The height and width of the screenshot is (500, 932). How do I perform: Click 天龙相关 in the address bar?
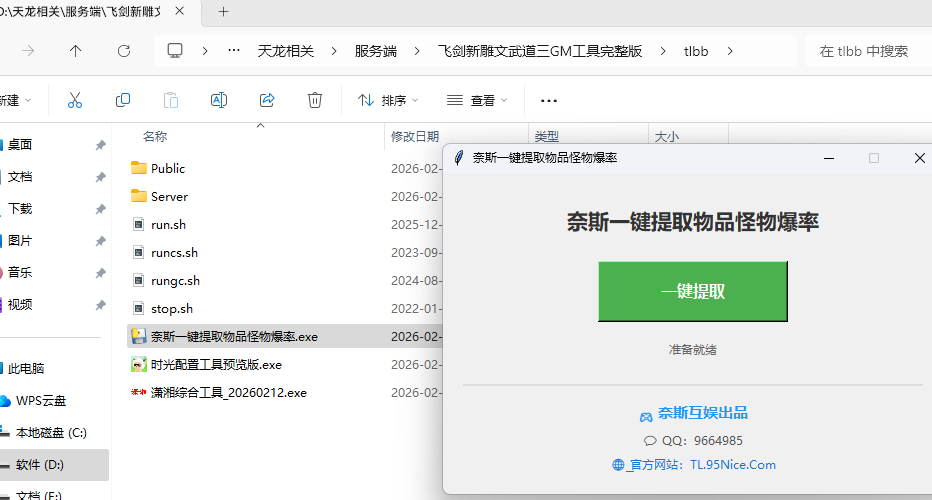point(285,51)
